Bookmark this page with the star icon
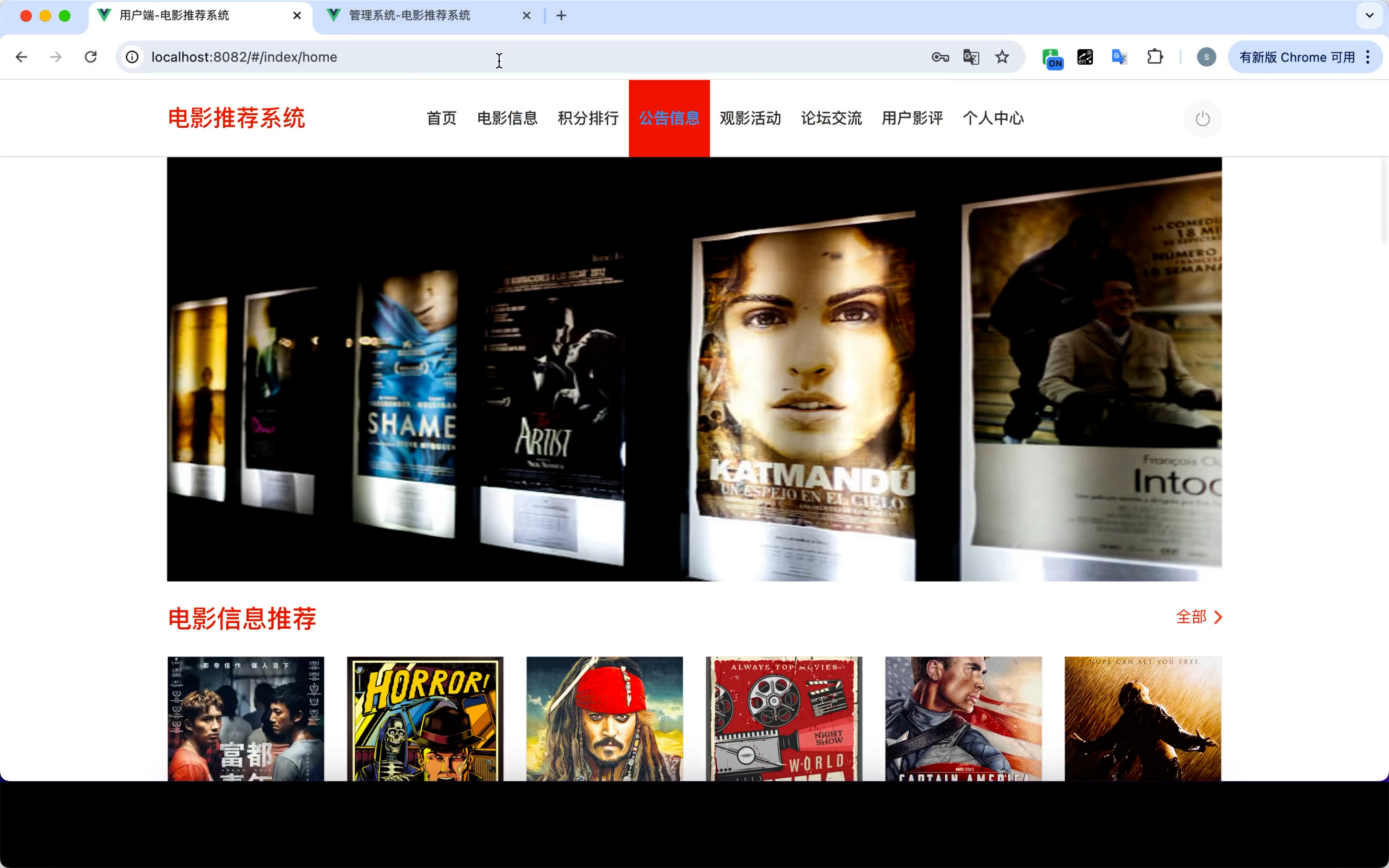Screen dimensions: 1389x868 (x=1002, y=57)
